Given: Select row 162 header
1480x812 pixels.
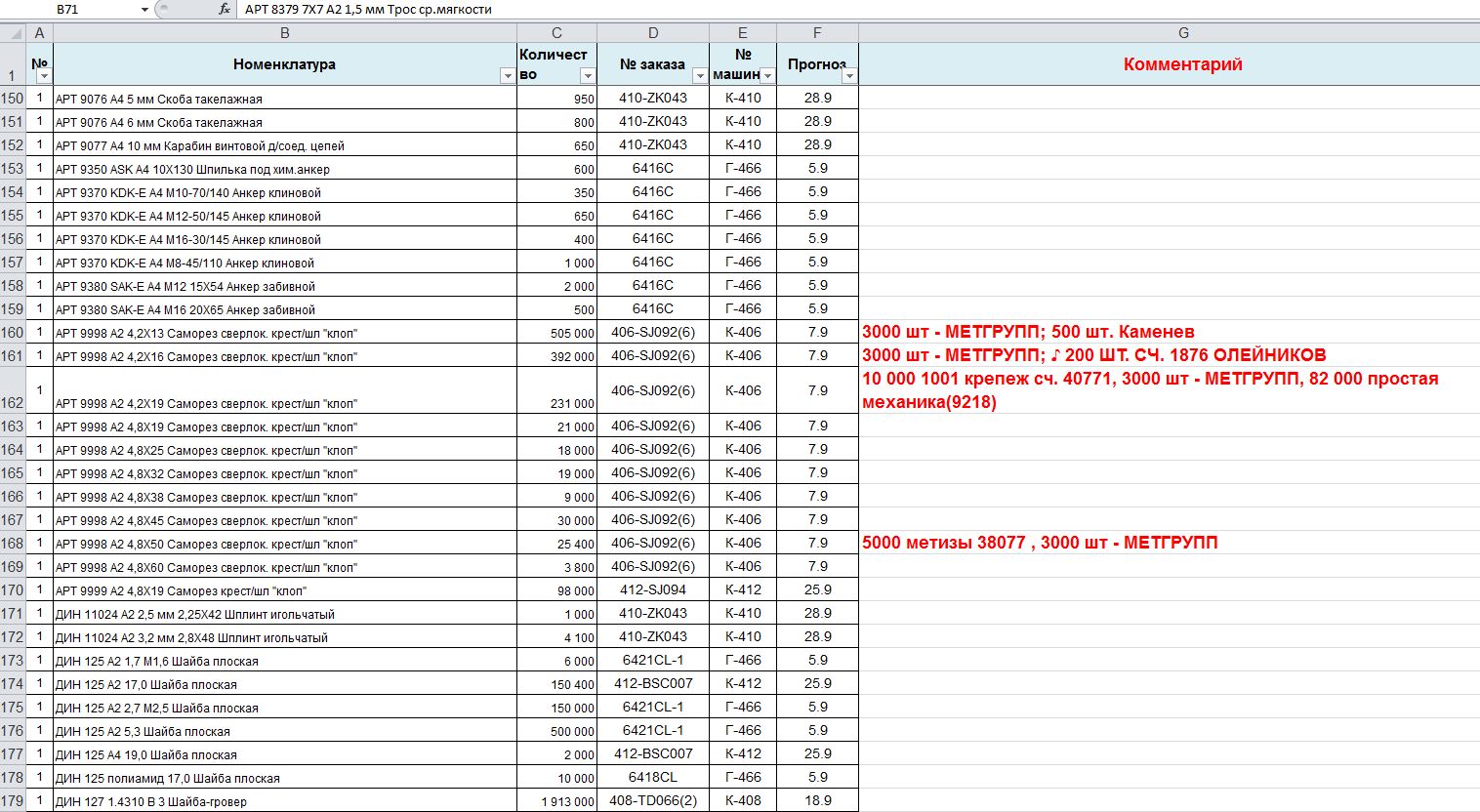Looking at the screenshot, I should pos(13,401).
